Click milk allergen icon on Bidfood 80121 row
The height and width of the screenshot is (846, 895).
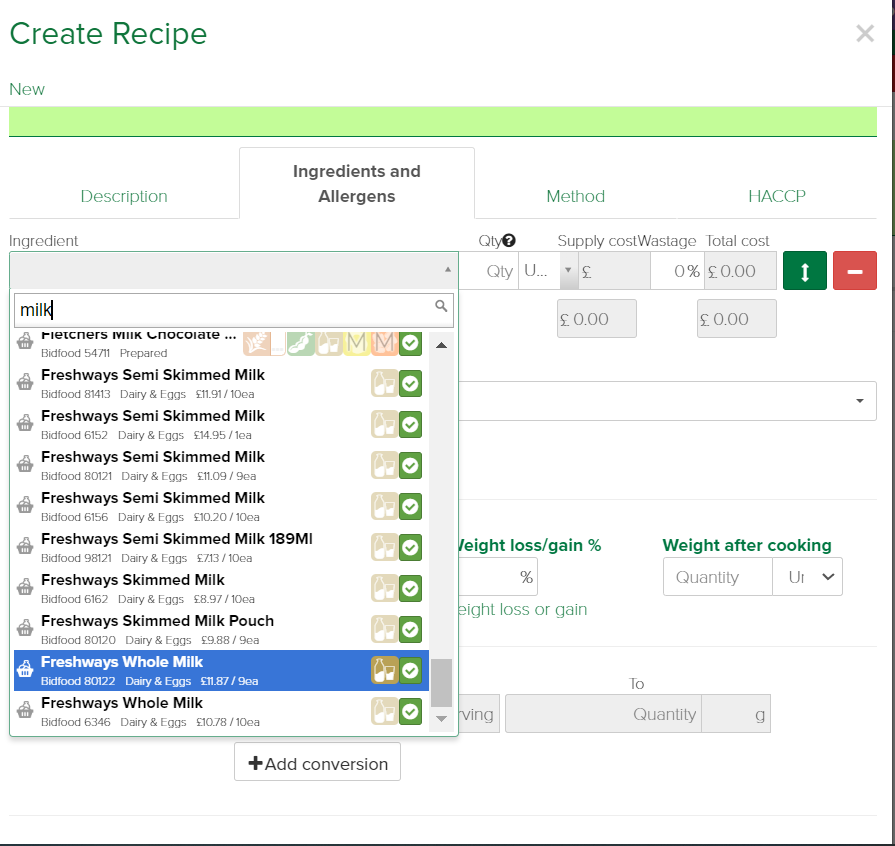(384, 465)
